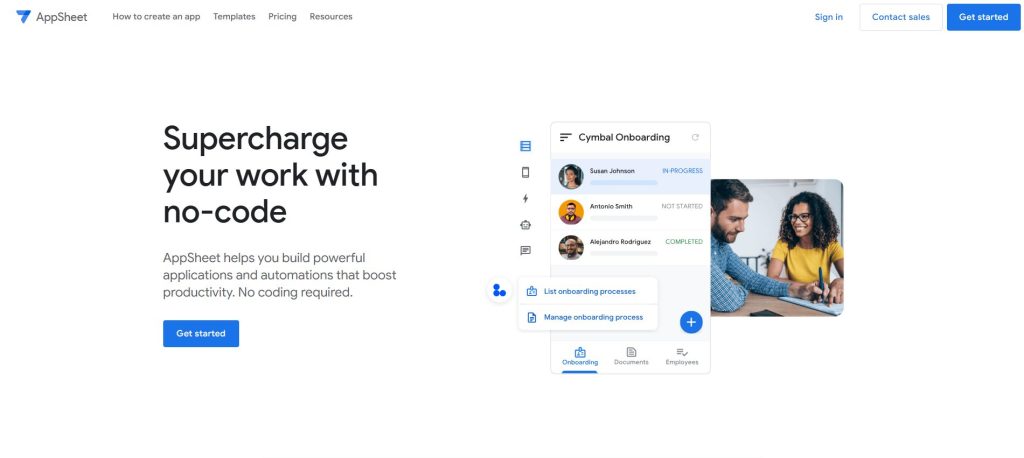Switch to the Employees tab
The image size is (1024, 458).
682,356
